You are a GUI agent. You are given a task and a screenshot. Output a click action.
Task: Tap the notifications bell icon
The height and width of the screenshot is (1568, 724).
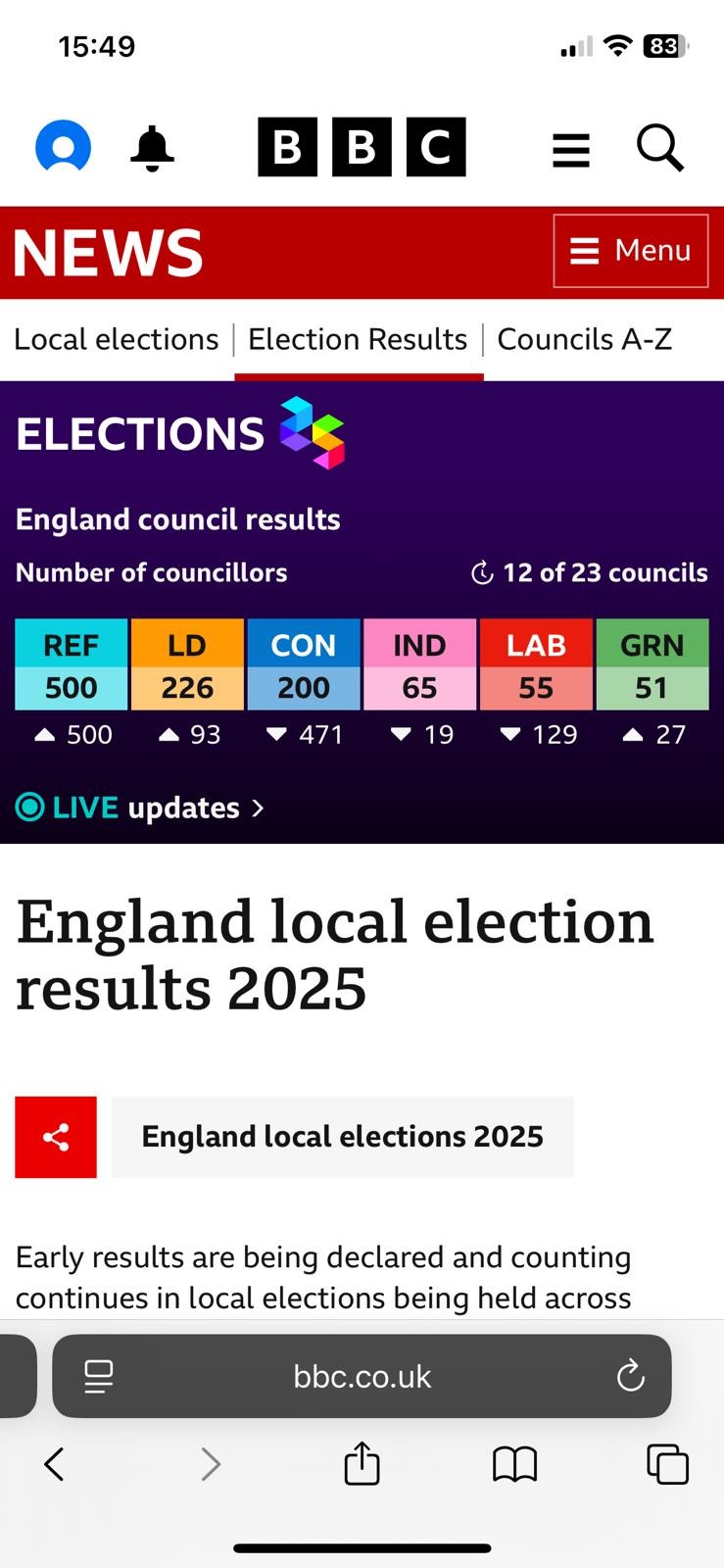click(152, 149)
